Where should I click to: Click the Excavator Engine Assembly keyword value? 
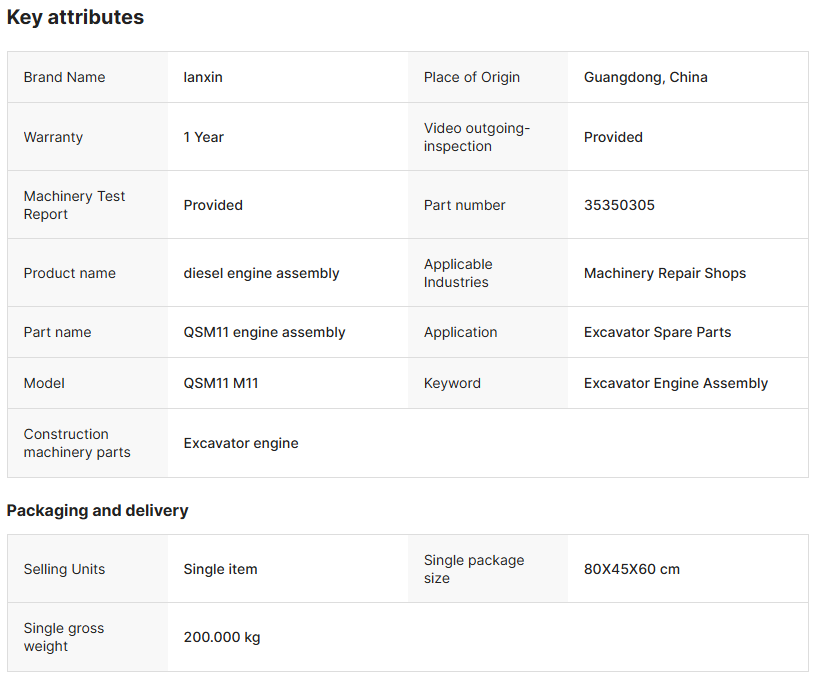pyautogui.click(x=675, y=383)
